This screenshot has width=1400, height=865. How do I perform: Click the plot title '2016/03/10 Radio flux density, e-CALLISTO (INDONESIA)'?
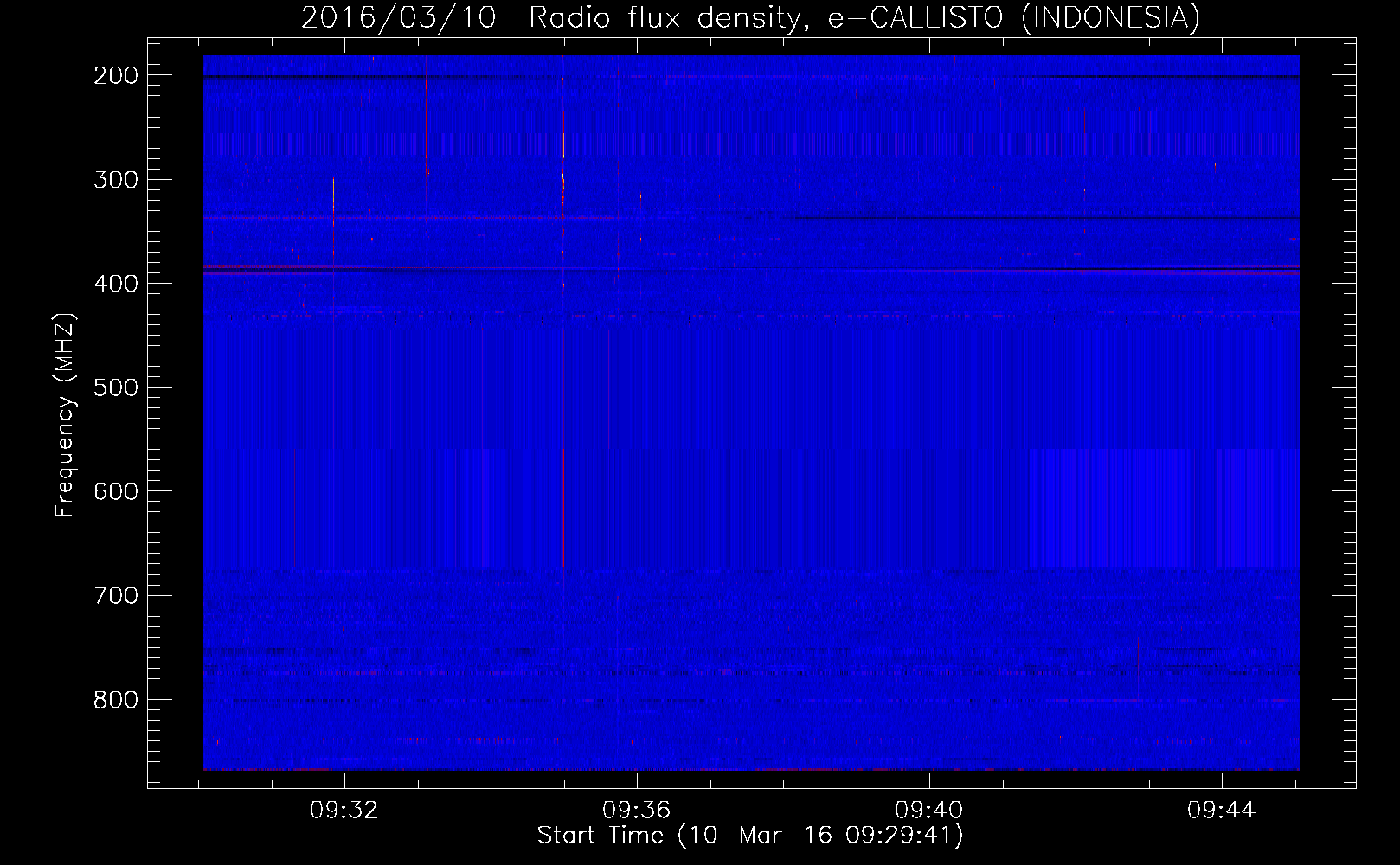tap(750, 17)
